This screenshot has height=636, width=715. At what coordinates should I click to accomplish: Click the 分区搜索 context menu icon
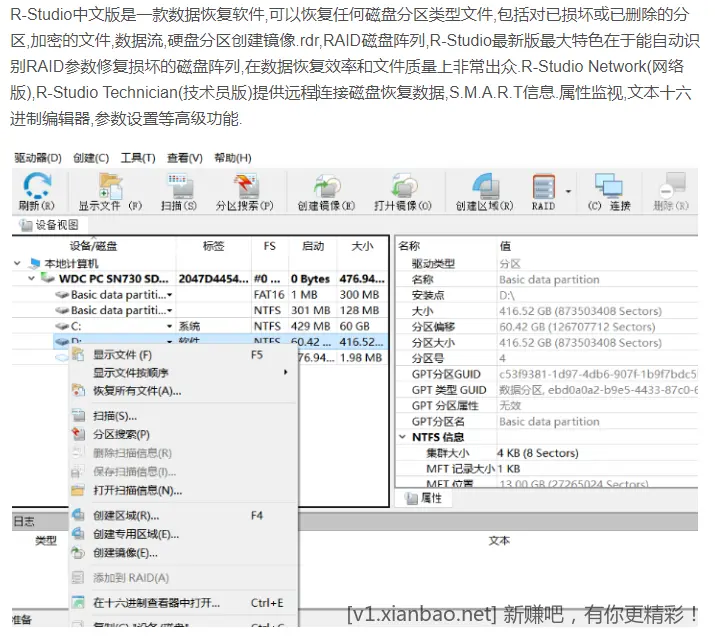click(78, 434)
